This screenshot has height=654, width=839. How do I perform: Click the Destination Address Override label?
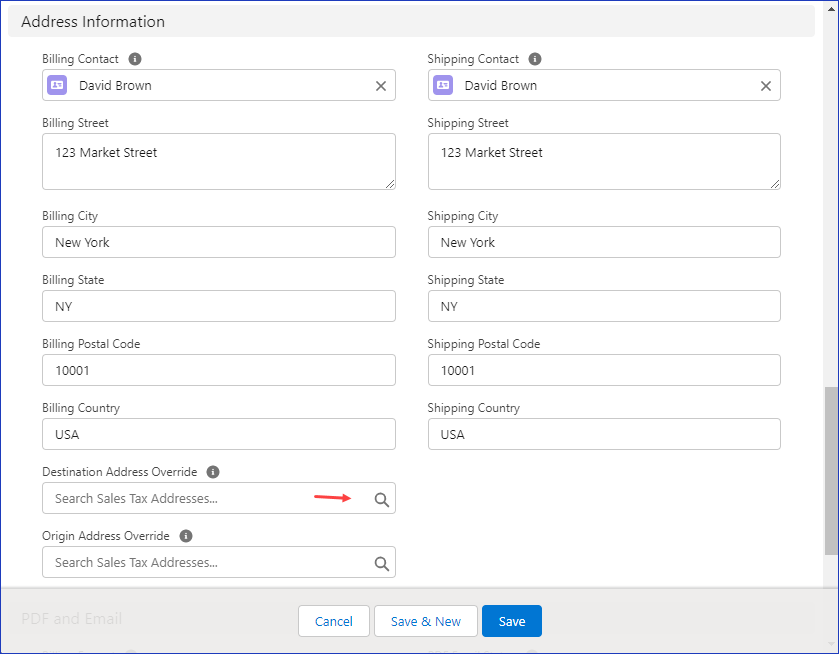[120, 472]
